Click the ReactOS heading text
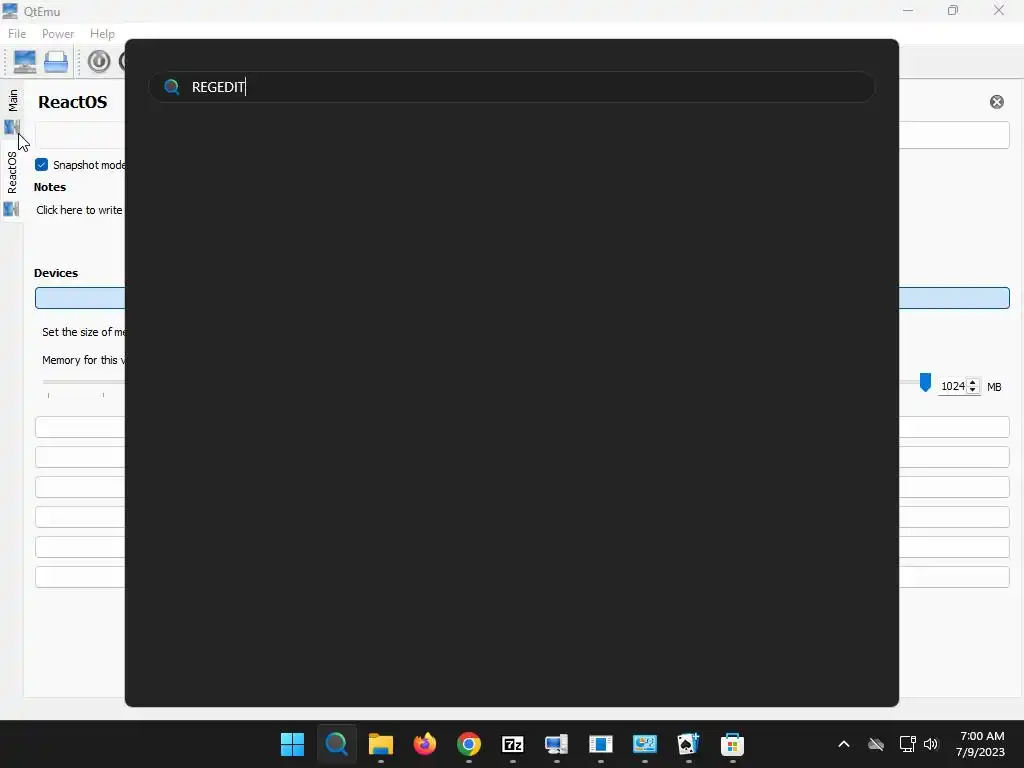Screen dimensions: 1024x768 point(72,102)
